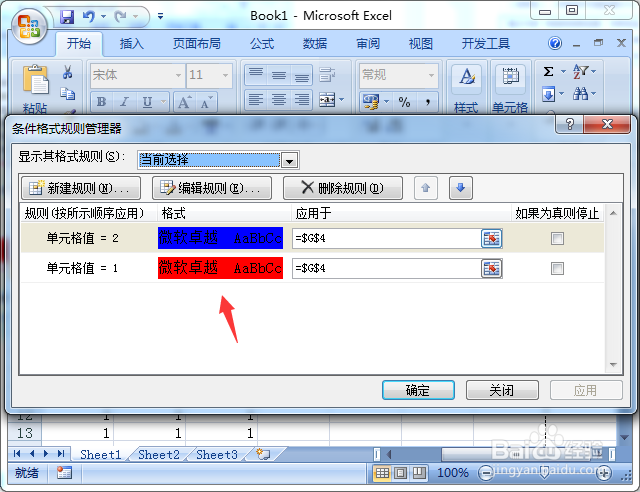Align text to the vertical middle

point(279,75)
